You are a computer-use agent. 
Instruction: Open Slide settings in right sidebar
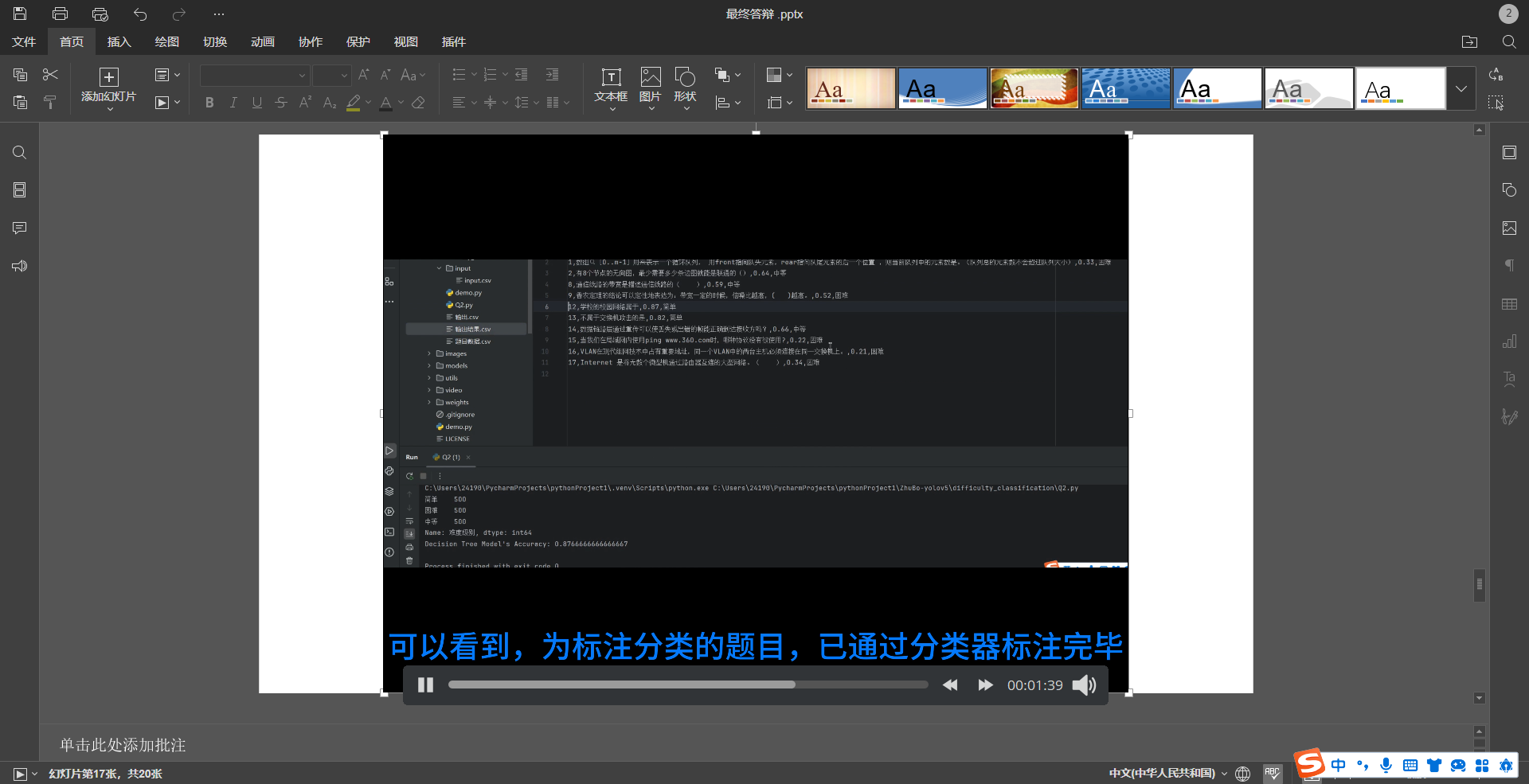coord(1509,152)
